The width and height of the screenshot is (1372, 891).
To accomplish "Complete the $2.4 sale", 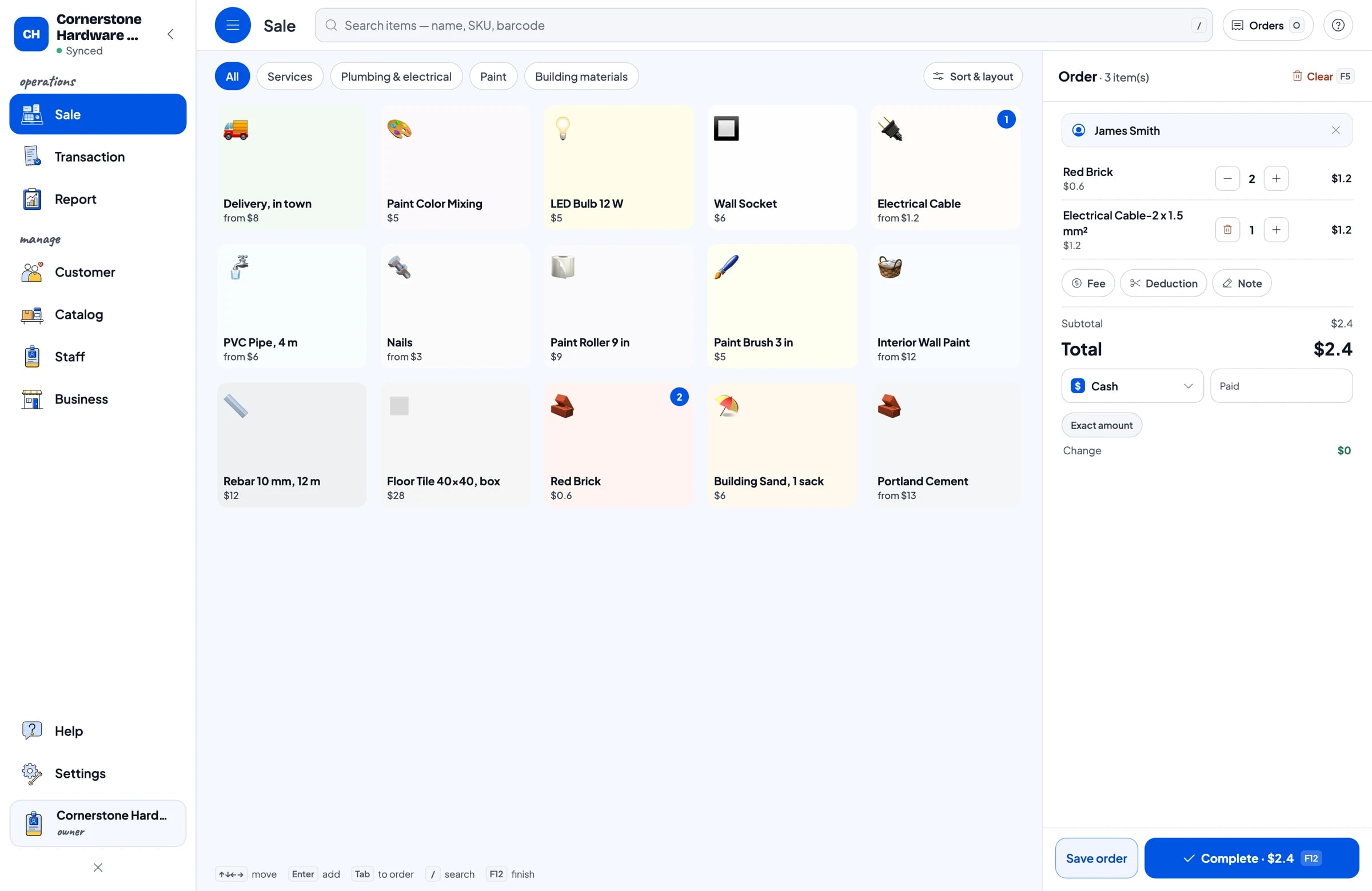I will 1251,858.
